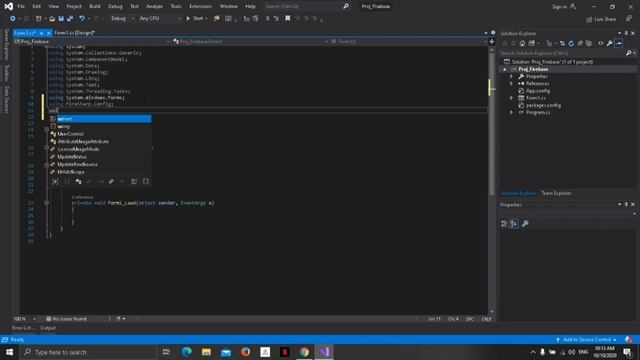
Task: Open the Error List tab
Action: point(22,328)
